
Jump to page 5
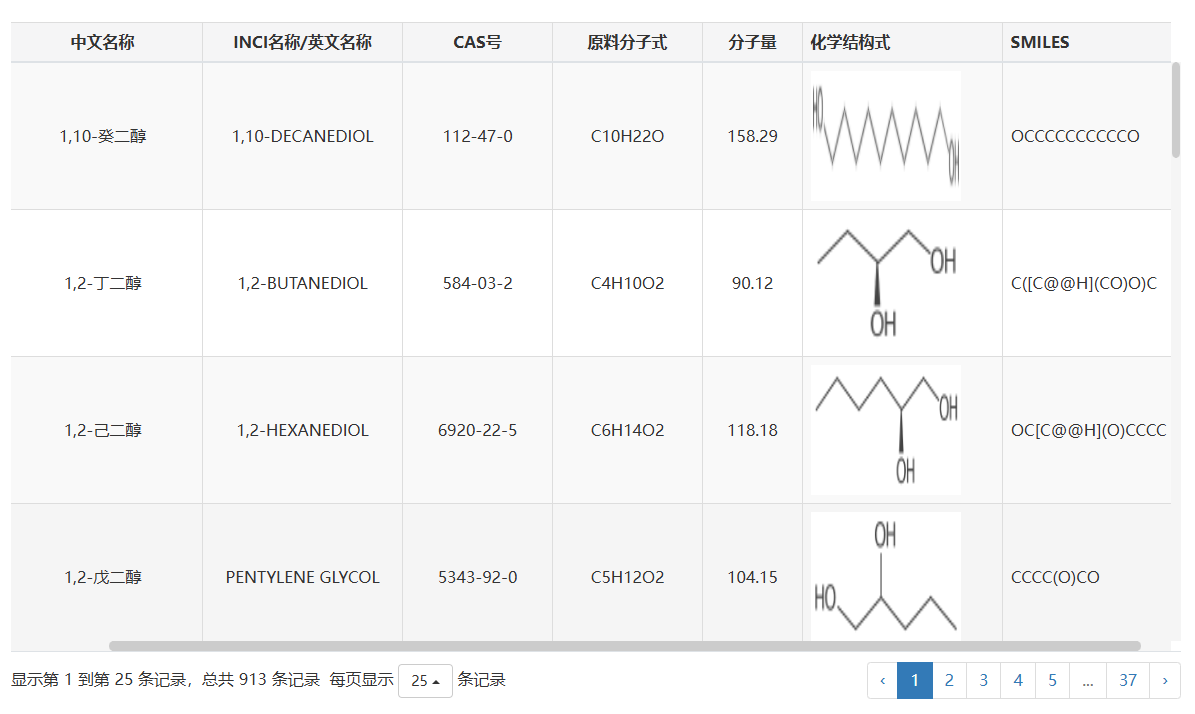pyautogui.click(x=1052, y=680)
